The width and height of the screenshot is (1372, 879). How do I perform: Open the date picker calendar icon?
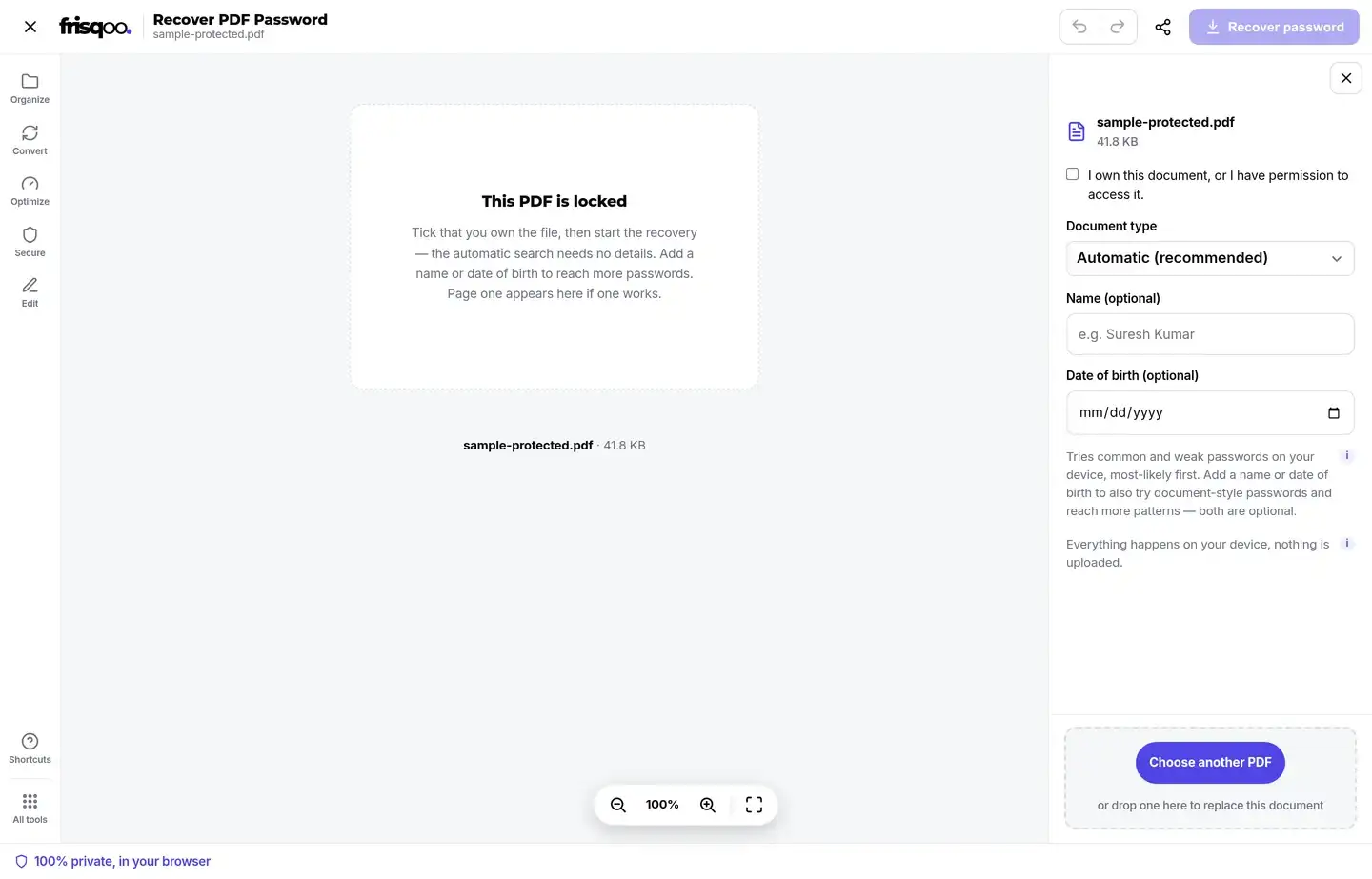click(x=1334, y=412)
